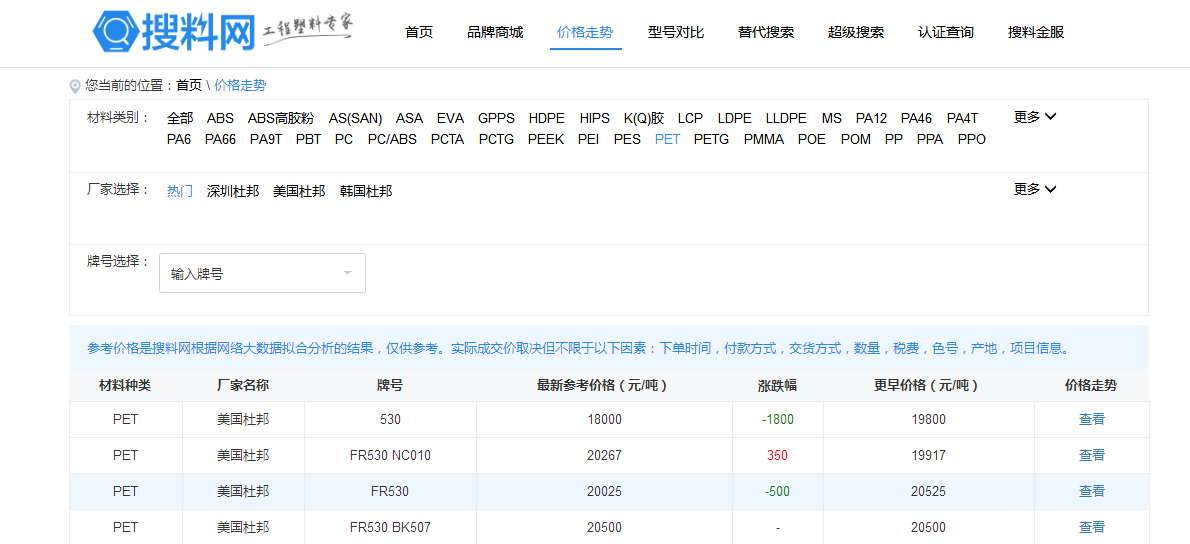The width and height of the screenshot is (1190, 544).
Task: Click 查看 for grade 530 price trend
Action: pos(1092,420)
